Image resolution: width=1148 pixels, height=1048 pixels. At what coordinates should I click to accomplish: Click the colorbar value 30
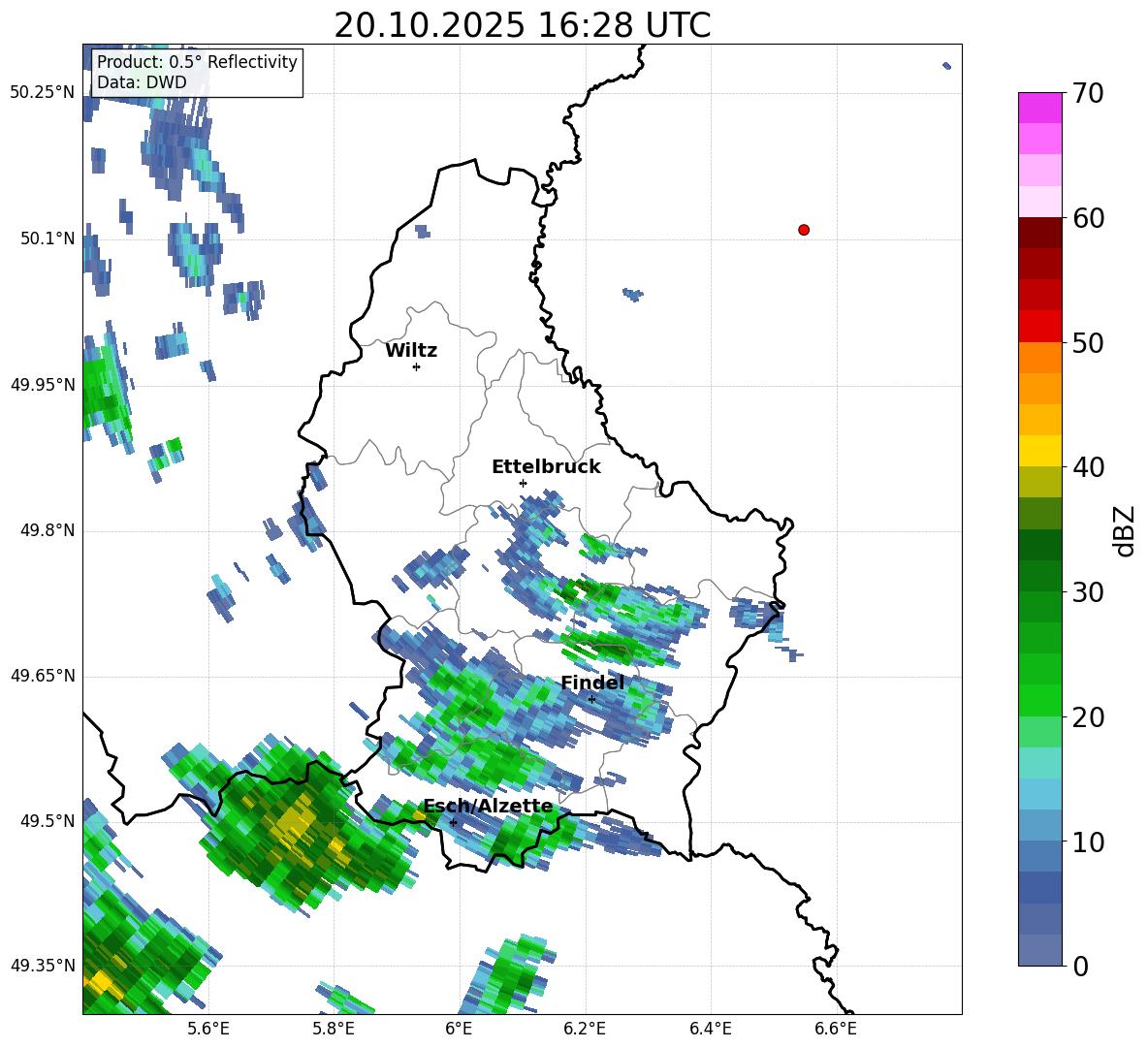(x=1088, y=592)
